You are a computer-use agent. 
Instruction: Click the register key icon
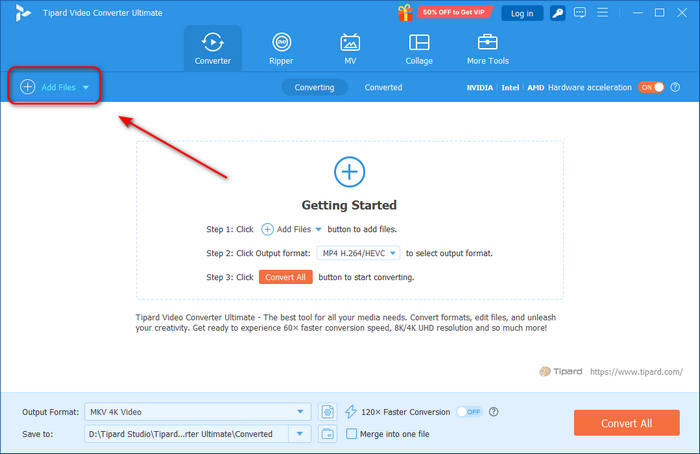coord(558,13)
